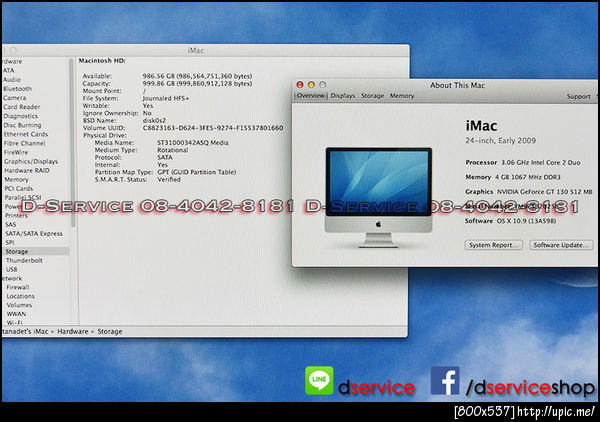Close the About This Mac window

(x=300, y=85)
